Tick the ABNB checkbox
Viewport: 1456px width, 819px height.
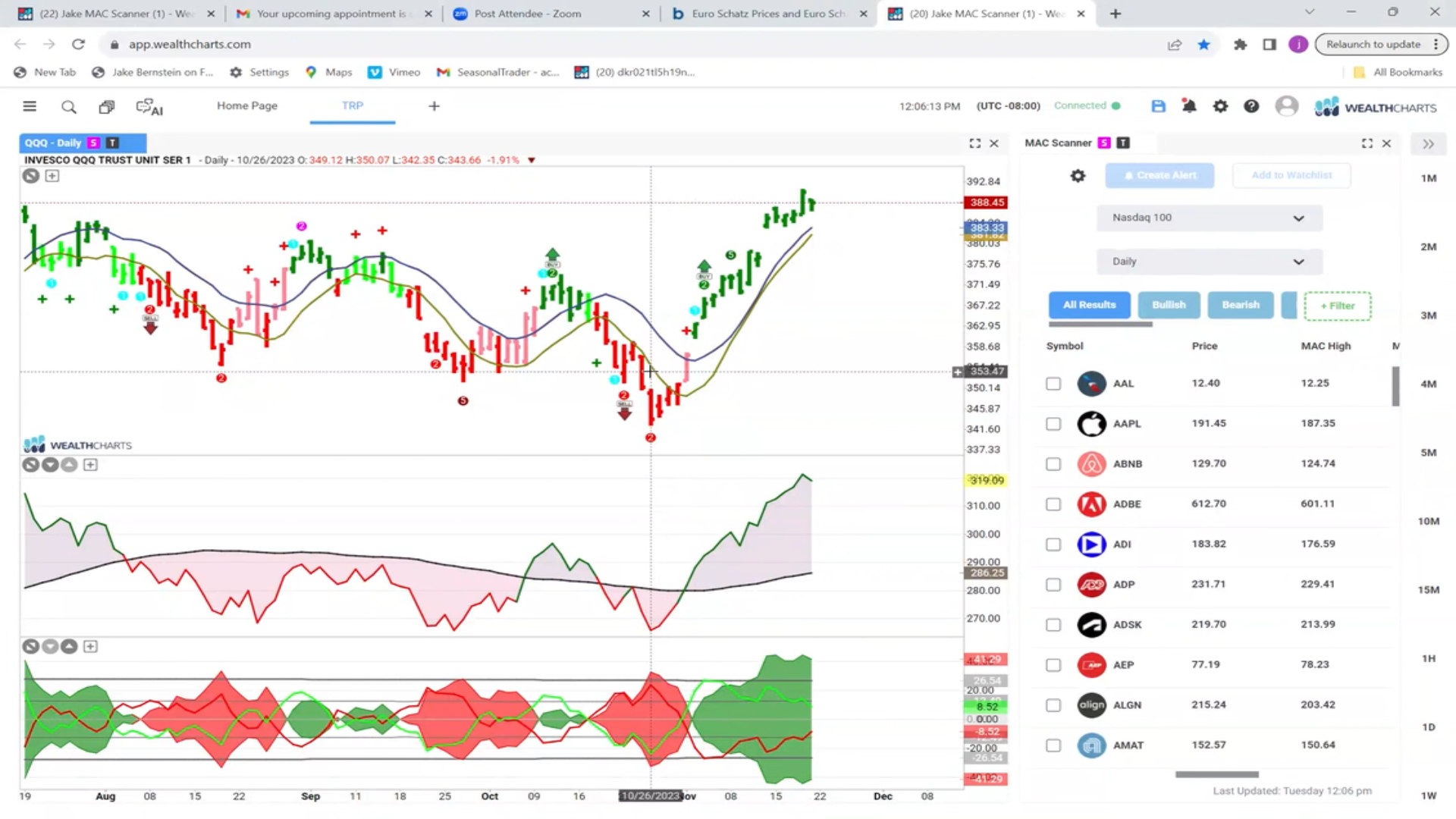1053,464
